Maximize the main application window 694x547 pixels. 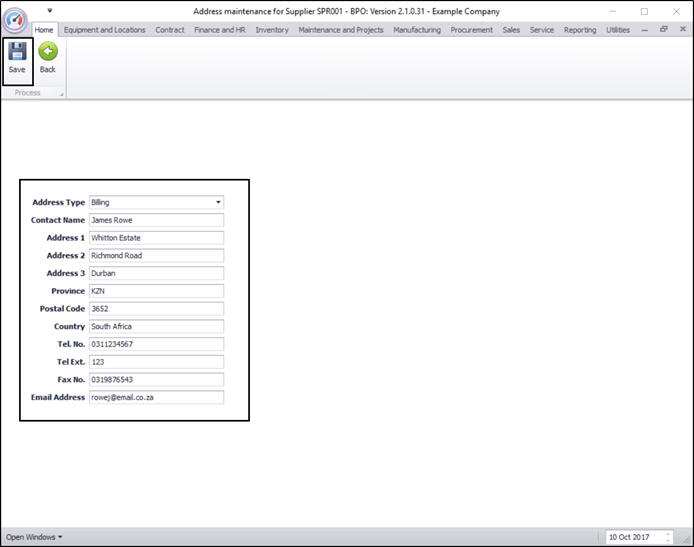[644, 12]
